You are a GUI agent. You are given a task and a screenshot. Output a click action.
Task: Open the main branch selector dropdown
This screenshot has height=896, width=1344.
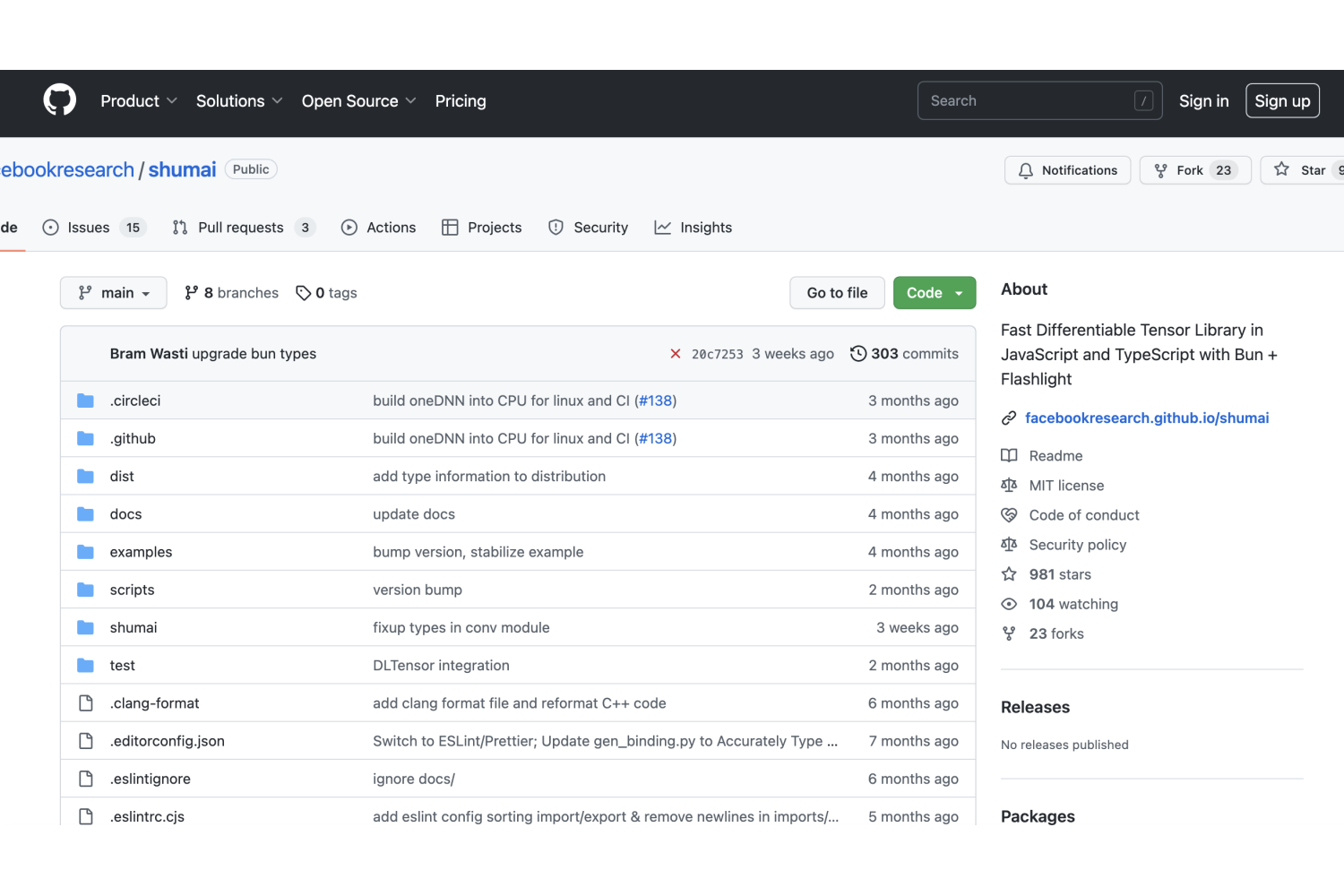pyautogui.click(x=114, y=293)
